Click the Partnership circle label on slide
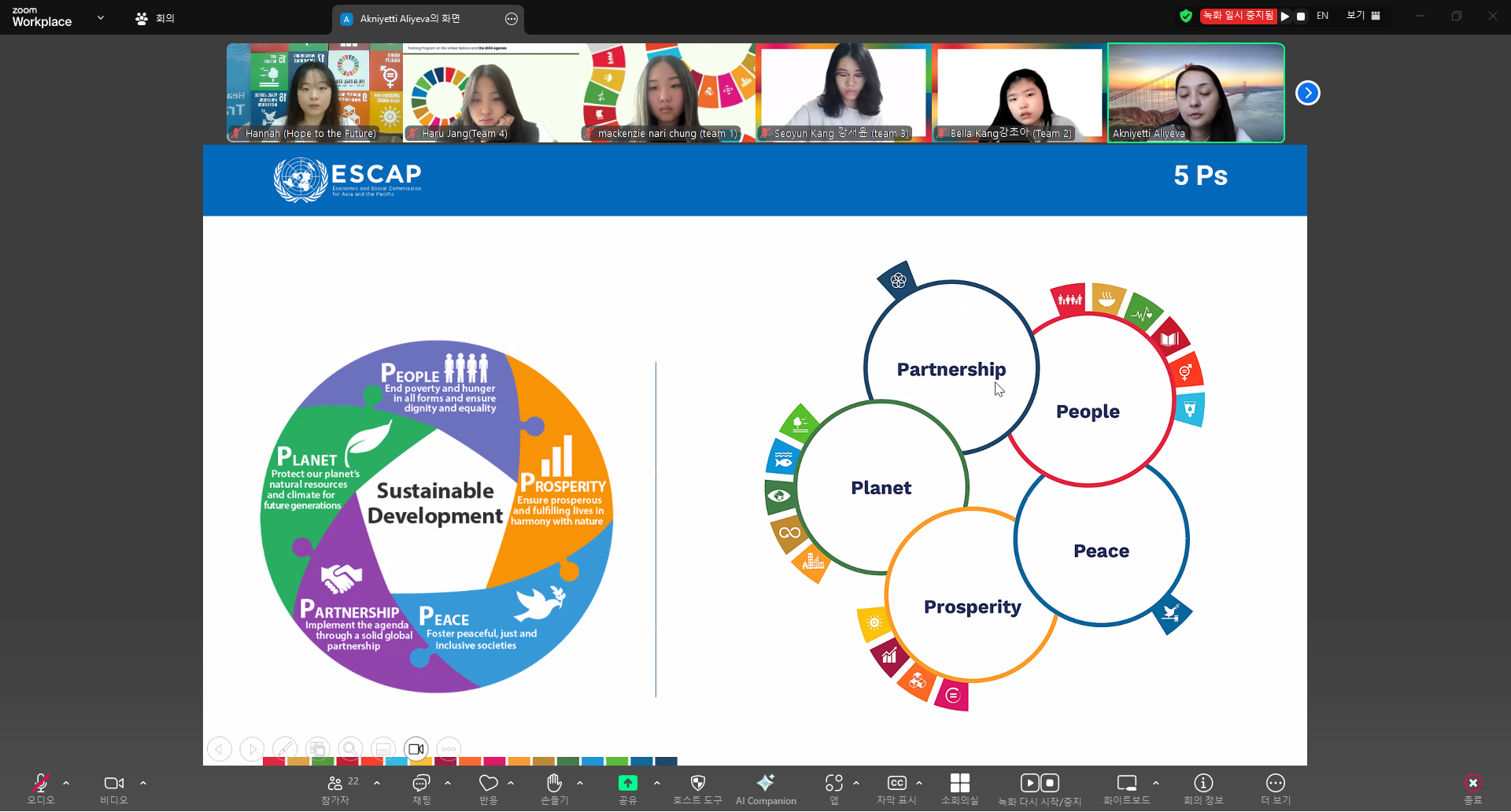 951,370
